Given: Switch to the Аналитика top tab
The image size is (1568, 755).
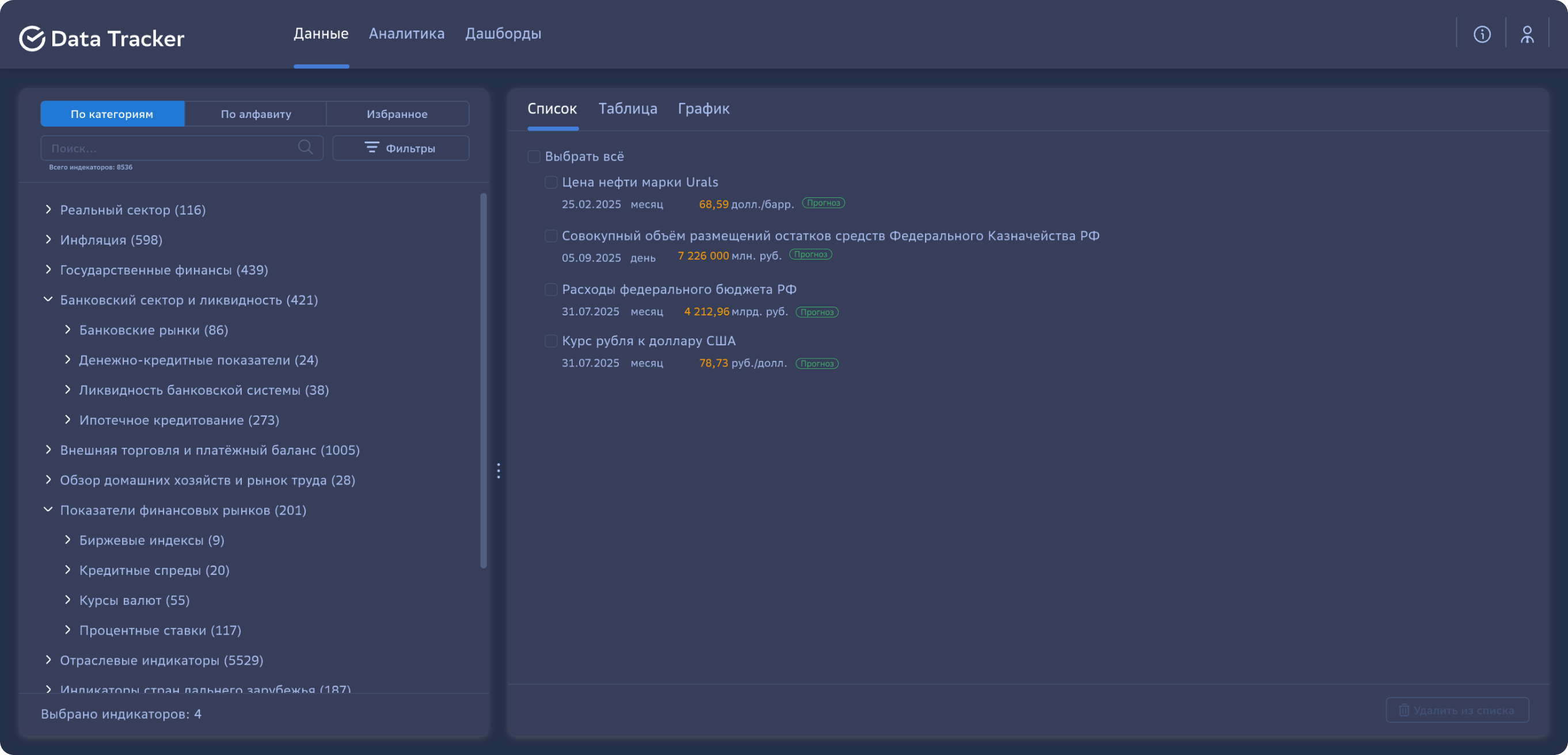Looking at the screenshot, I should point(406,33).
